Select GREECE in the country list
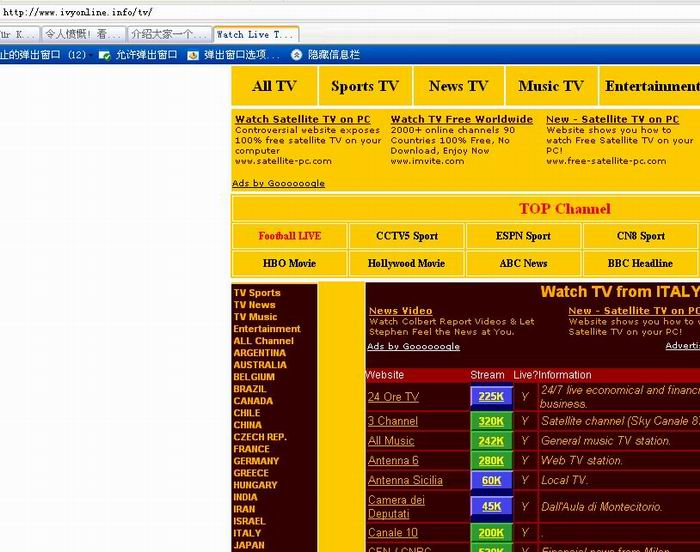 click(x=251, y=473)
